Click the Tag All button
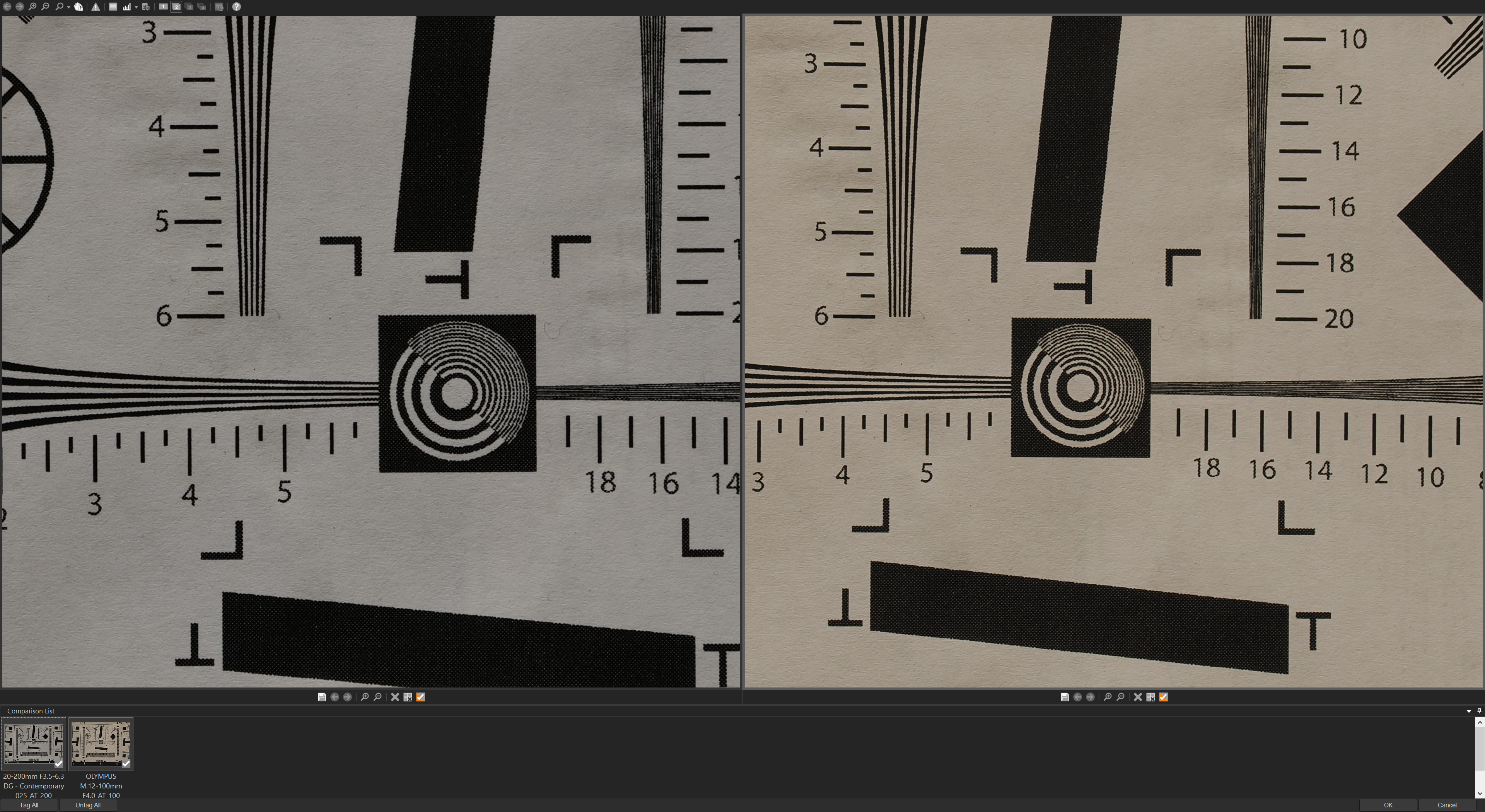 coord(29,805)
